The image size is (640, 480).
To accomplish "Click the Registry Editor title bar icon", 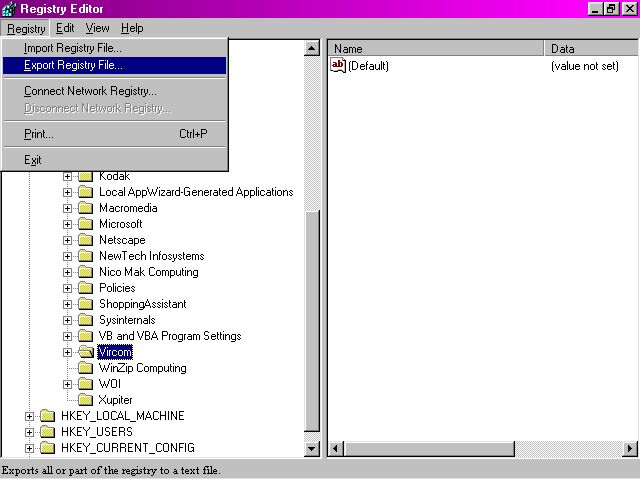I will tap(9, 9).
